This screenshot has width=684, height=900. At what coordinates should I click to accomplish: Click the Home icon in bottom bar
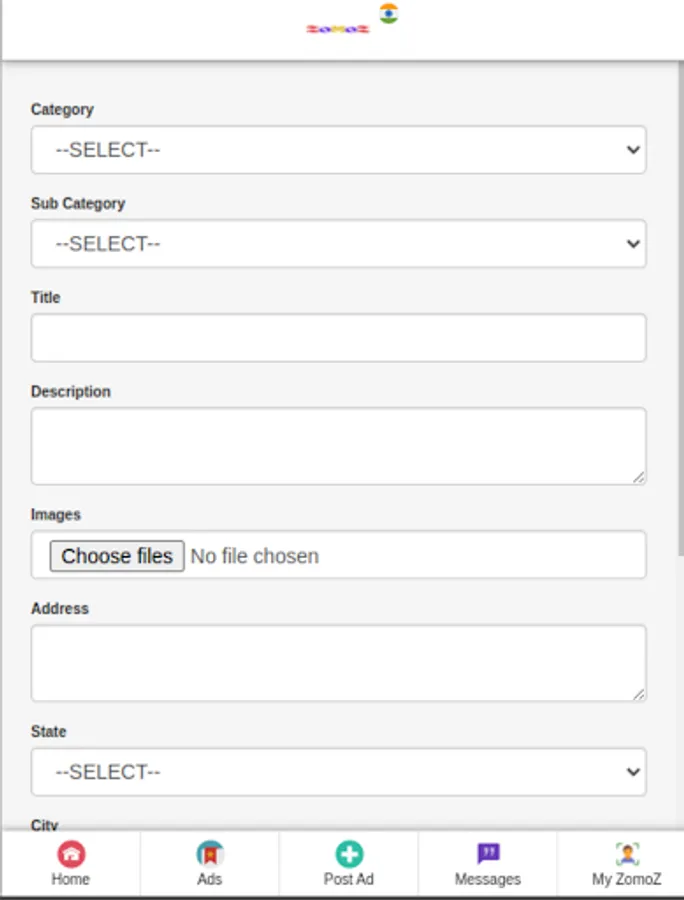click(71, 853)
